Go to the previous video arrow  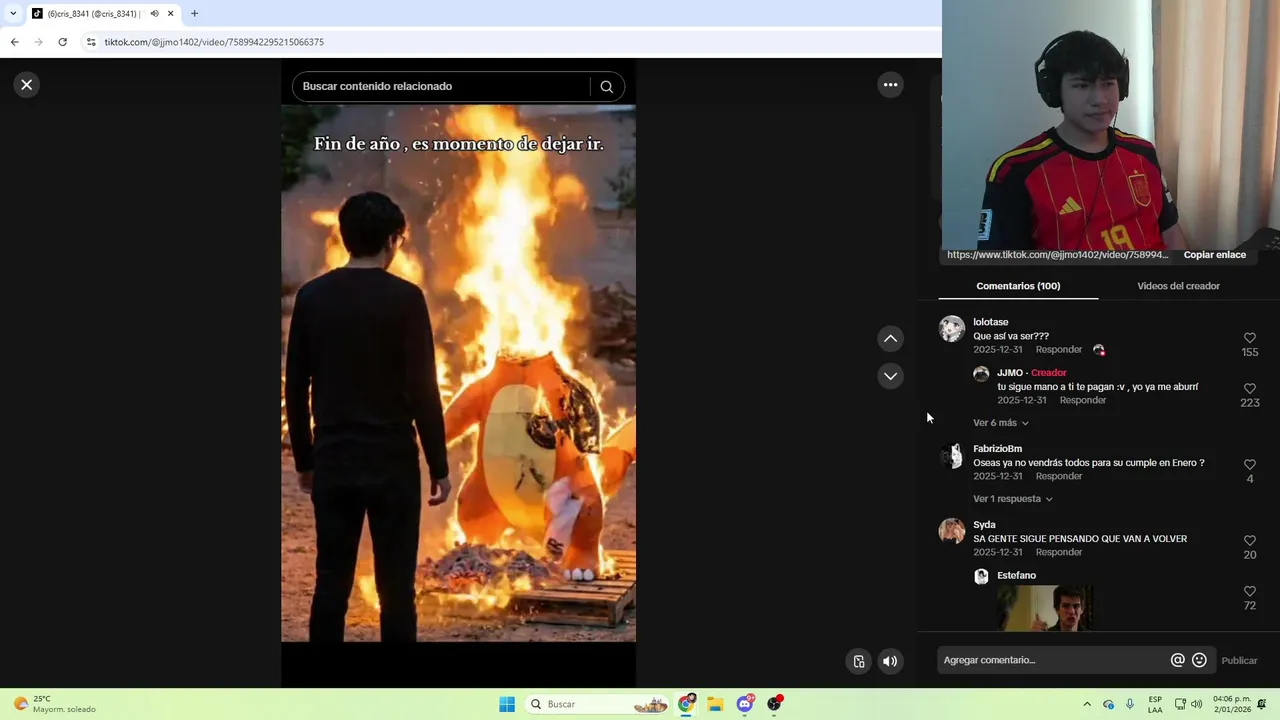(x=890, y=339)
